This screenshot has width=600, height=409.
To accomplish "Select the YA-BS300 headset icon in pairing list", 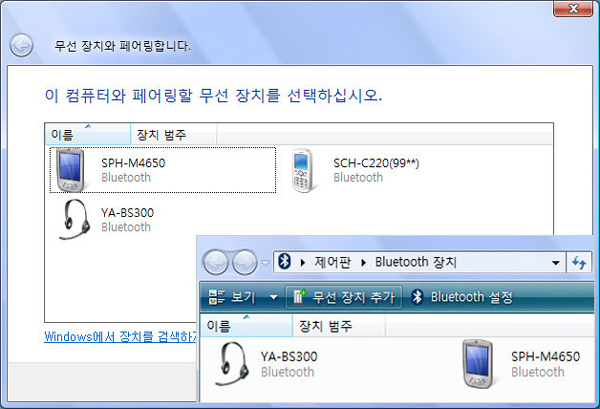I will pyautogui.click(x=75, y=219).
